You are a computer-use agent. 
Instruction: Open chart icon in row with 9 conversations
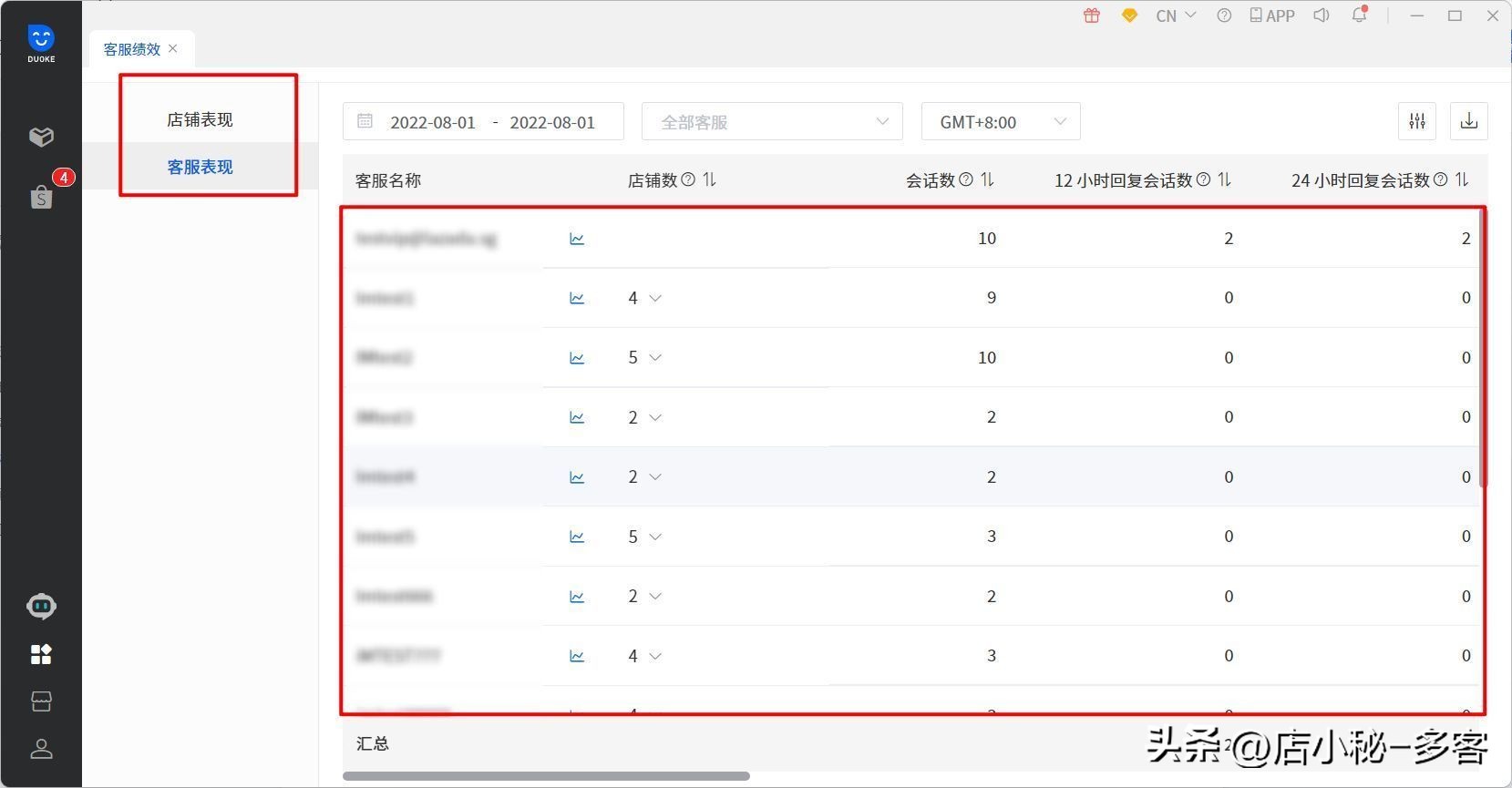pos(577,298)
